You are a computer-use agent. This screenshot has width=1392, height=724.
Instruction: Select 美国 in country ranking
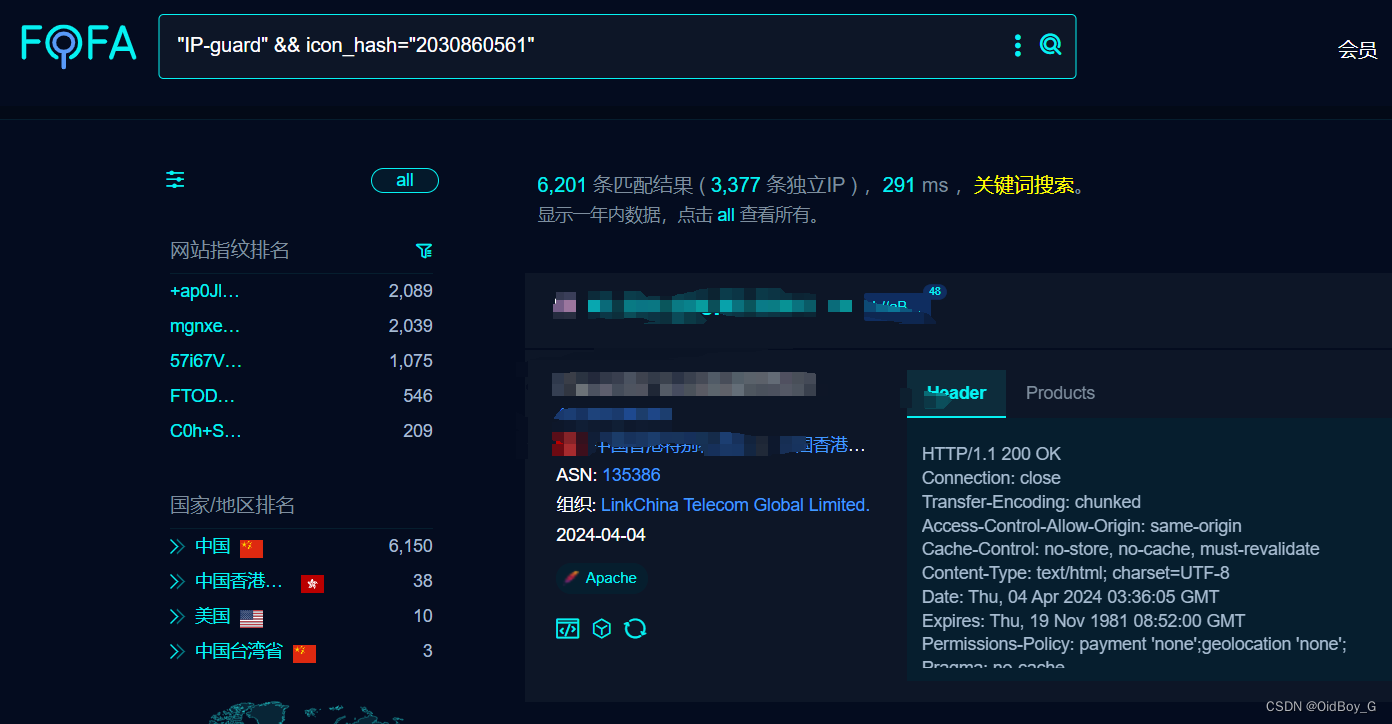click(213, 616)
